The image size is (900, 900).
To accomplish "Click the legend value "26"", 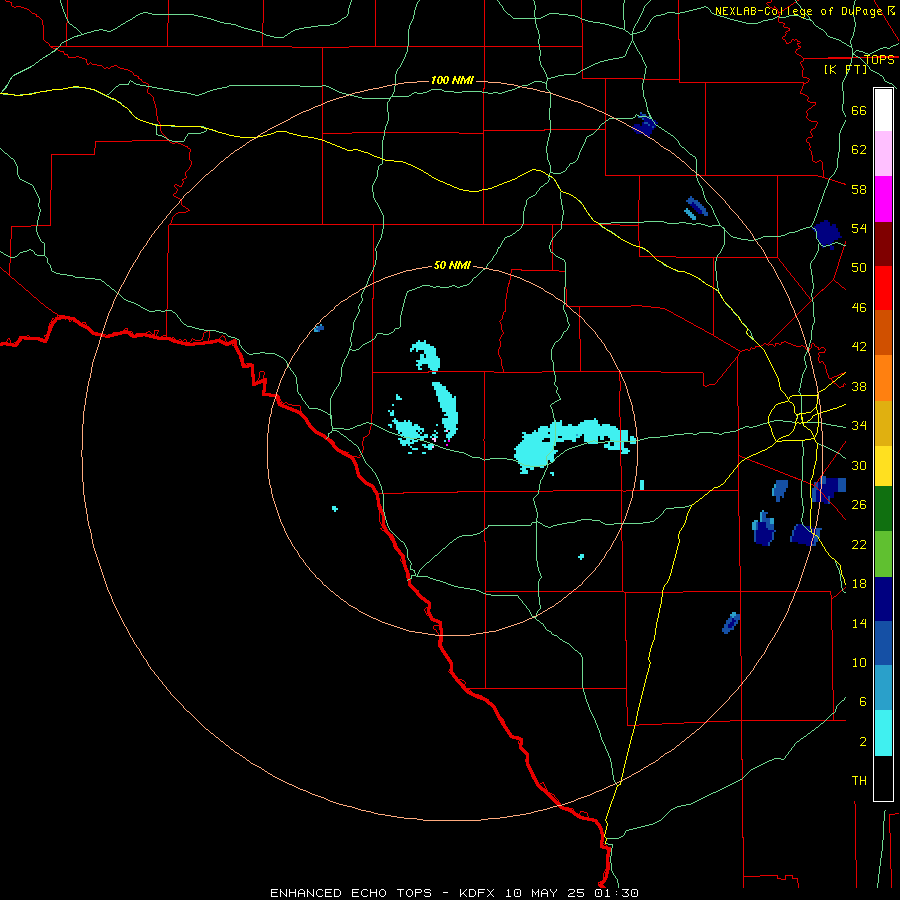I will pos(859,505).
